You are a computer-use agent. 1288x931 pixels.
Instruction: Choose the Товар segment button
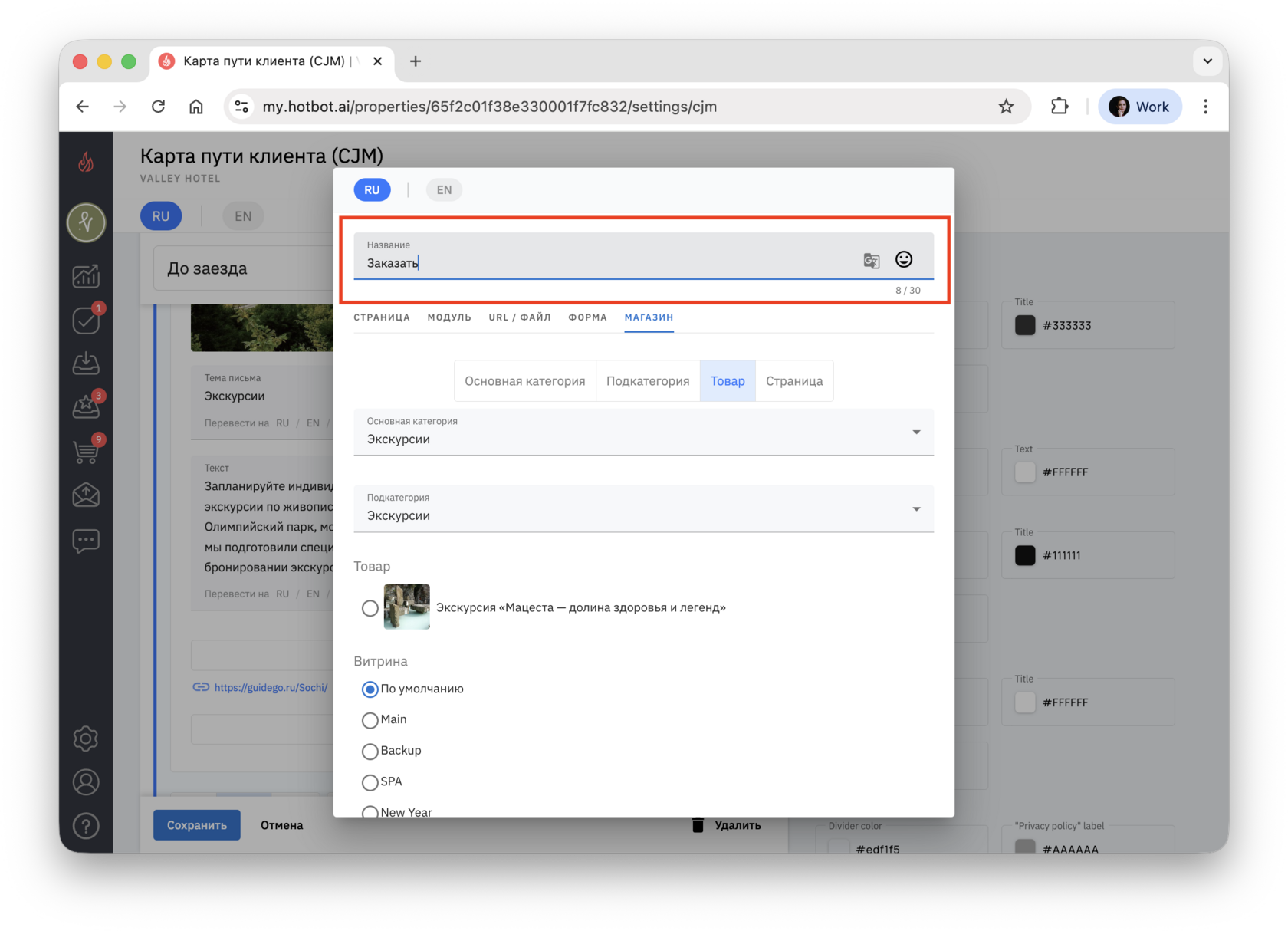[x=728, y=381]
